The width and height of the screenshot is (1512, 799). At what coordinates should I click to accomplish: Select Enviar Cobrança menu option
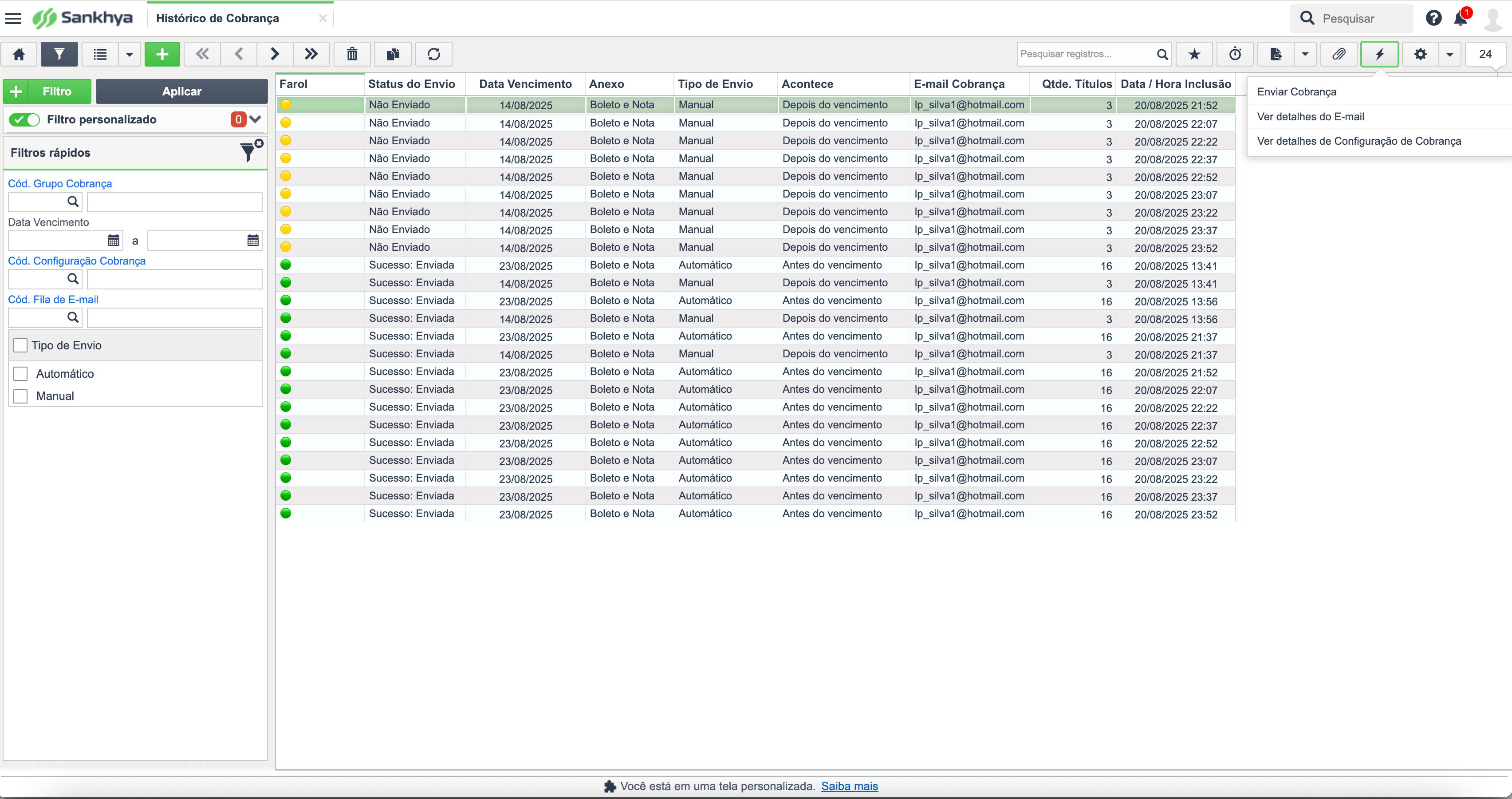1296,92
